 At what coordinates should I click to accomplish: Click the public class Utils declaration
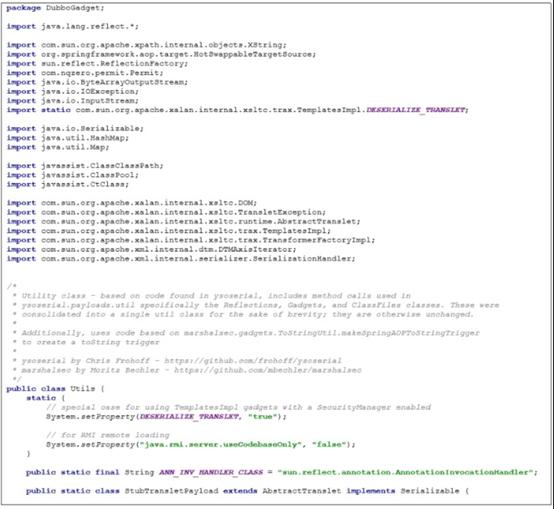coord(55,389)
